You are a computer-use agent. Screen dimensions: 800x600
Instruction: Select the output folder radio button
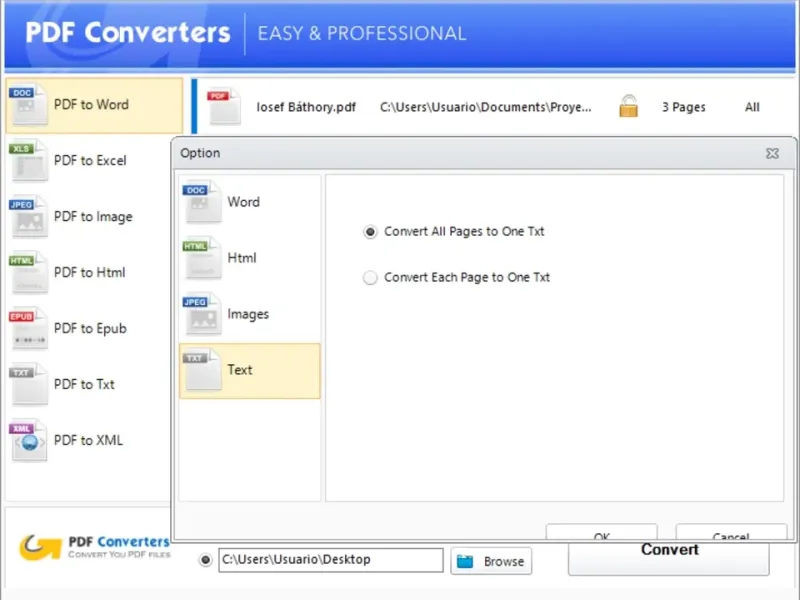pos(206,560)
